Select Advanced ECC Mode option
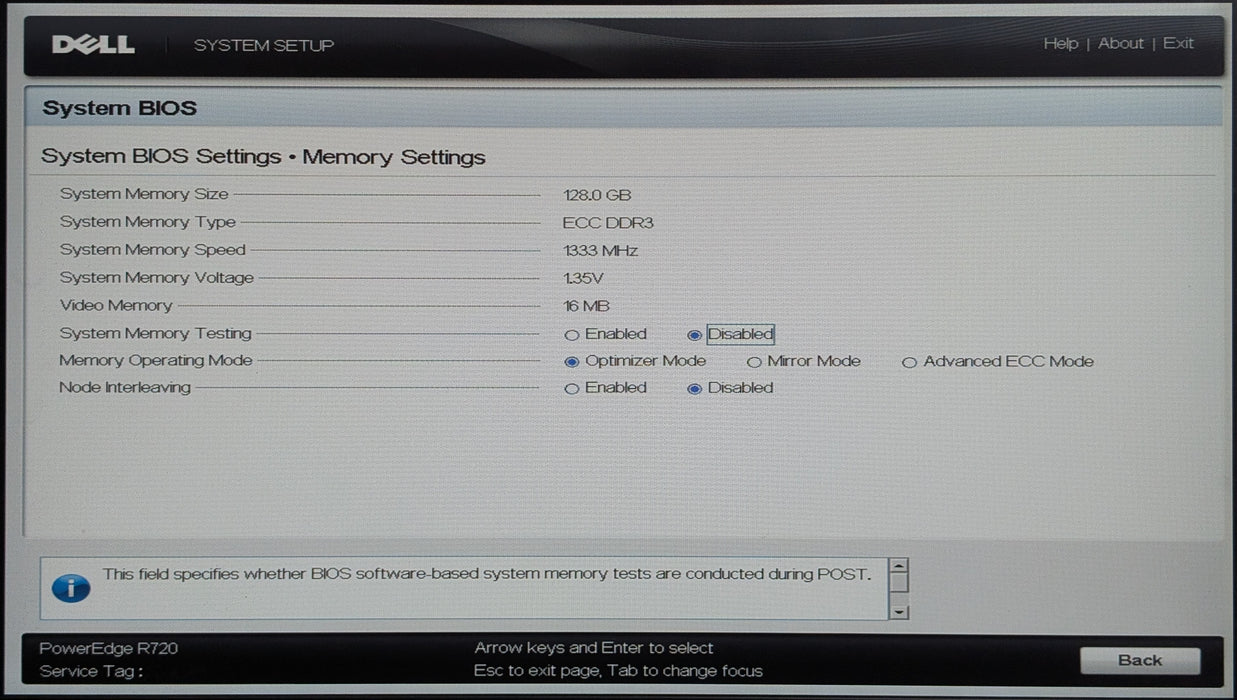The image size is (1237, 700). (x=909, y=362)
